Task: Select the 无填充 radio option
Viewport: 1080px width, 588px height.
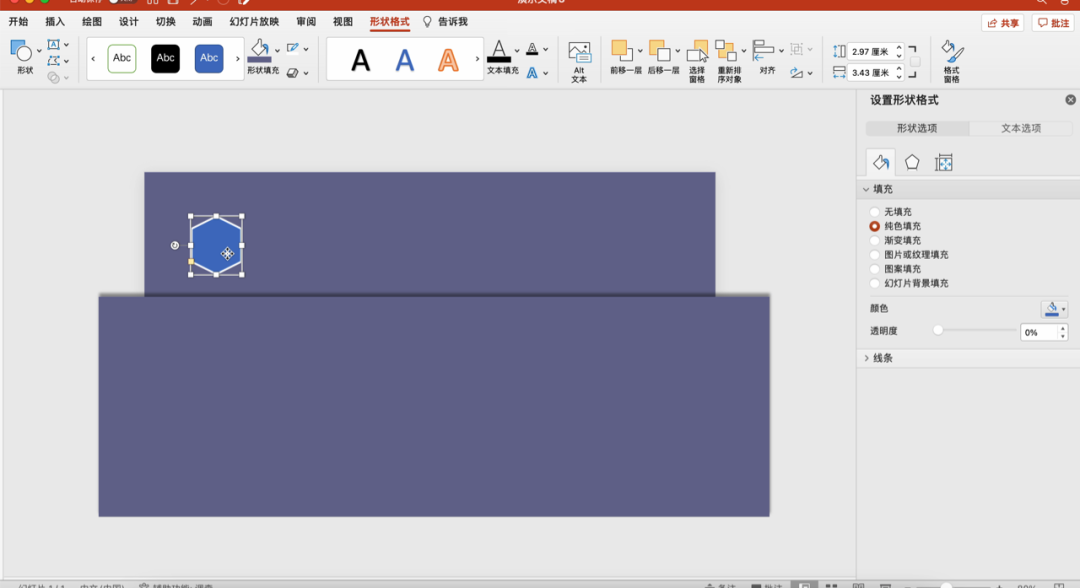Action: pos(875,211)
